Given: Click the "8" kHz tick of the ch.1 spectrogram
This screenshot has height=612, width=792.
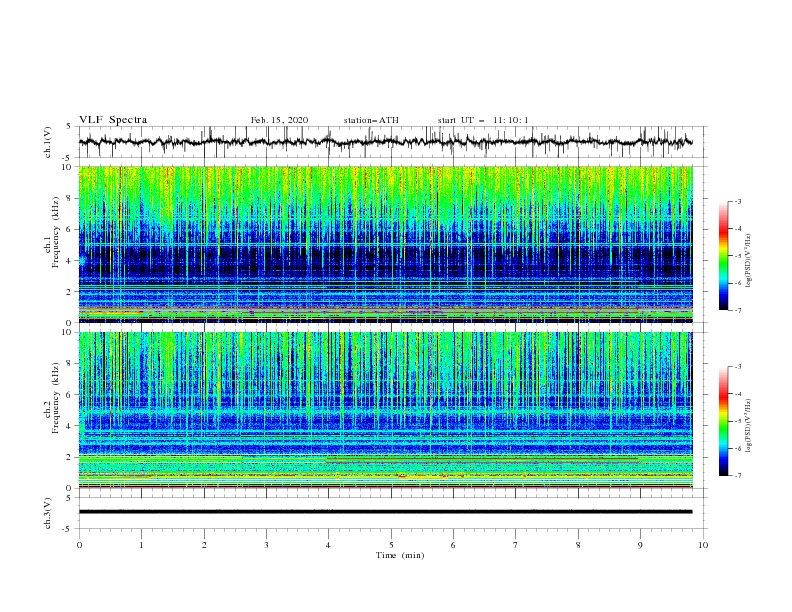Looking at the screenshot, I should point(71,198).
